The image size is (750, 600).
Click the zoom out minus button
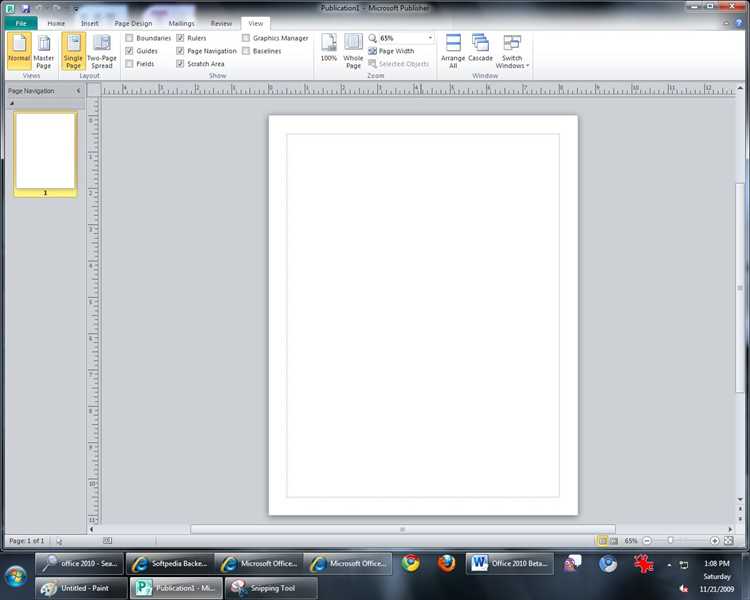point(647,541)
